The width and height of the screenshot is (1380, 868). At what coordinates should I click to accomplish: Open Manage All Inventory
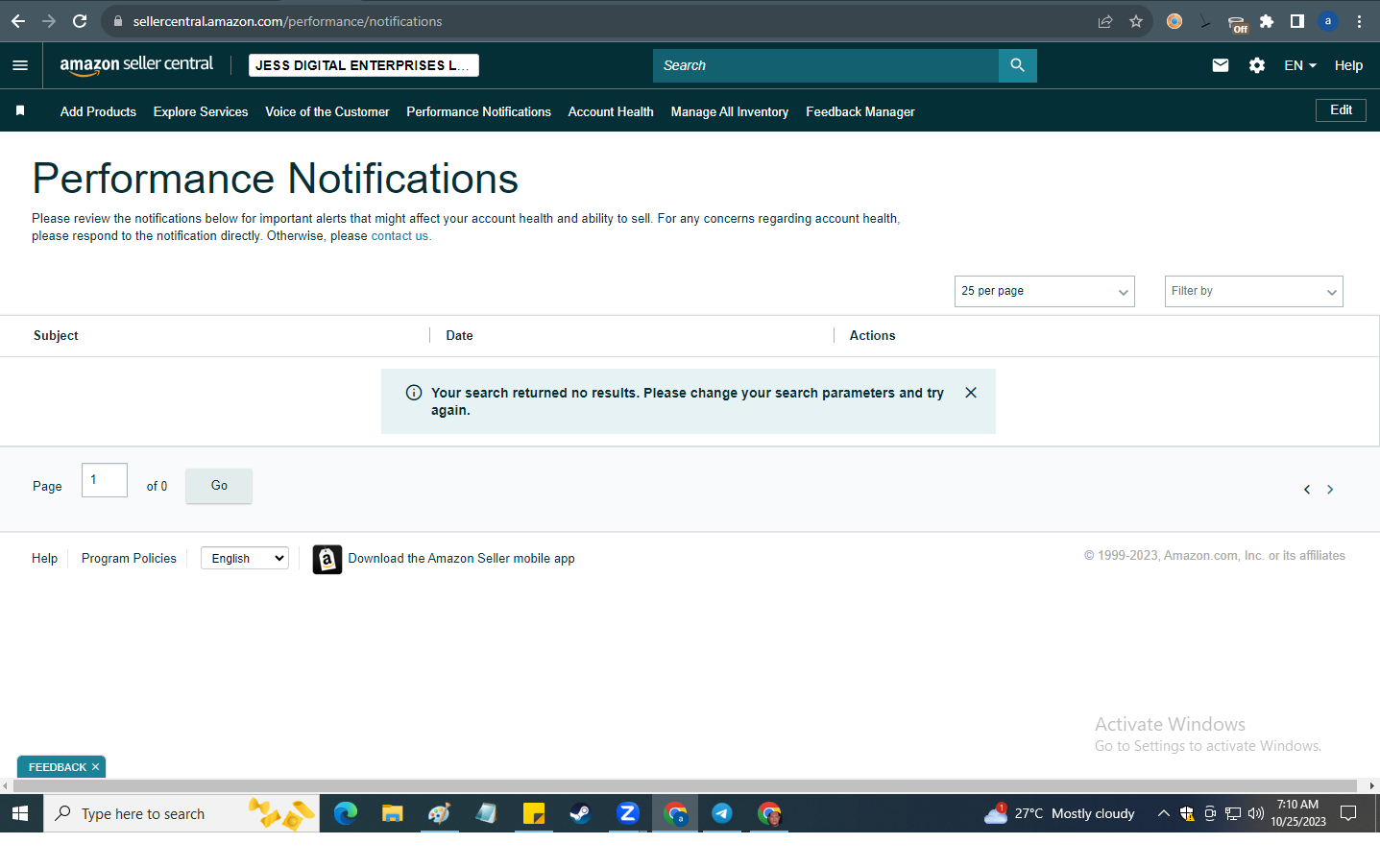click(x=730, y=111)
